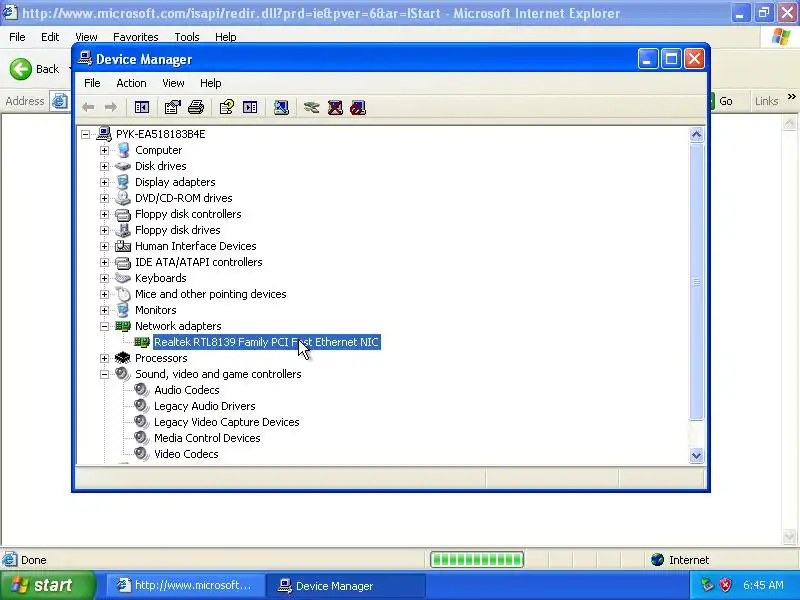
Task: Toggle the Show/Hide Action Pane toolbar icon
Action: pyautogui.click(x=250, y=107)
